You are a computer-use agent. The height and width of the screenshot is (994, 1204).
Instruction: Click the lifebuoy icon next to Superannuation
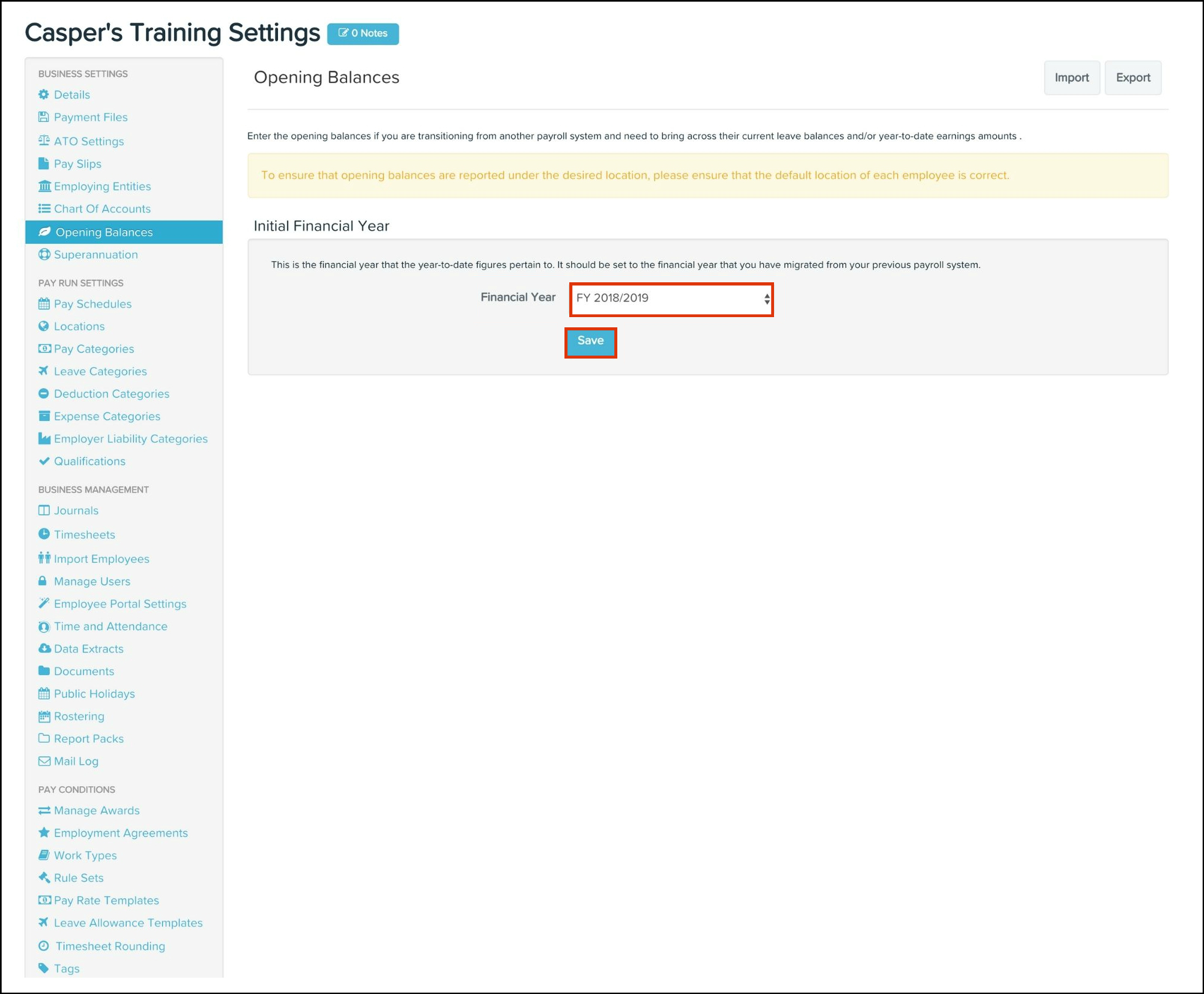(44, 255)
